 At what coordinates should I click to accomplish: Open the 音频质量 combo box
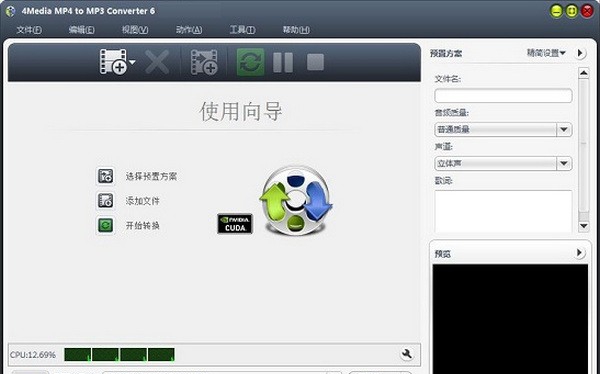click(x=503, y=129)
